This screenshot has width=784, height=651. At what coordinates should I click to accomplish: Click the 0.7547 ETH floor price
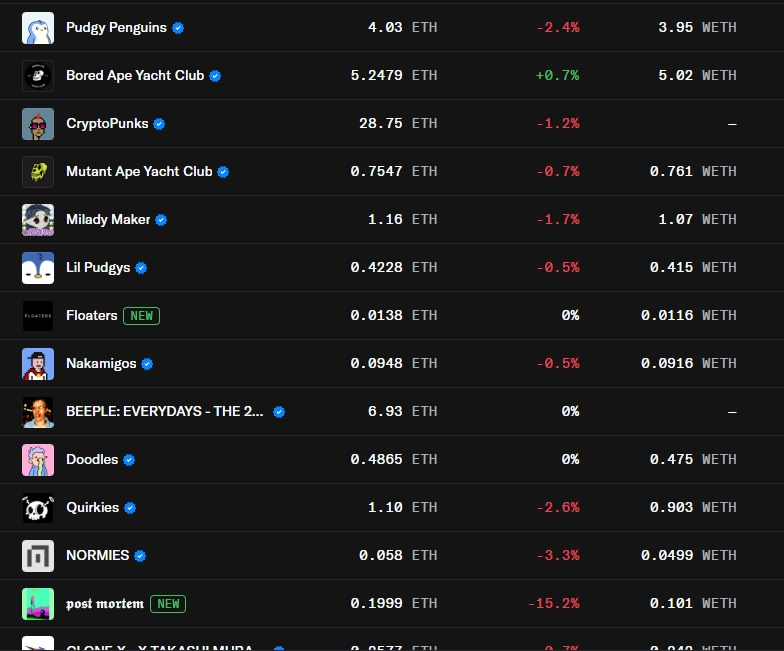pyautogui.click(x=394, y=172)
